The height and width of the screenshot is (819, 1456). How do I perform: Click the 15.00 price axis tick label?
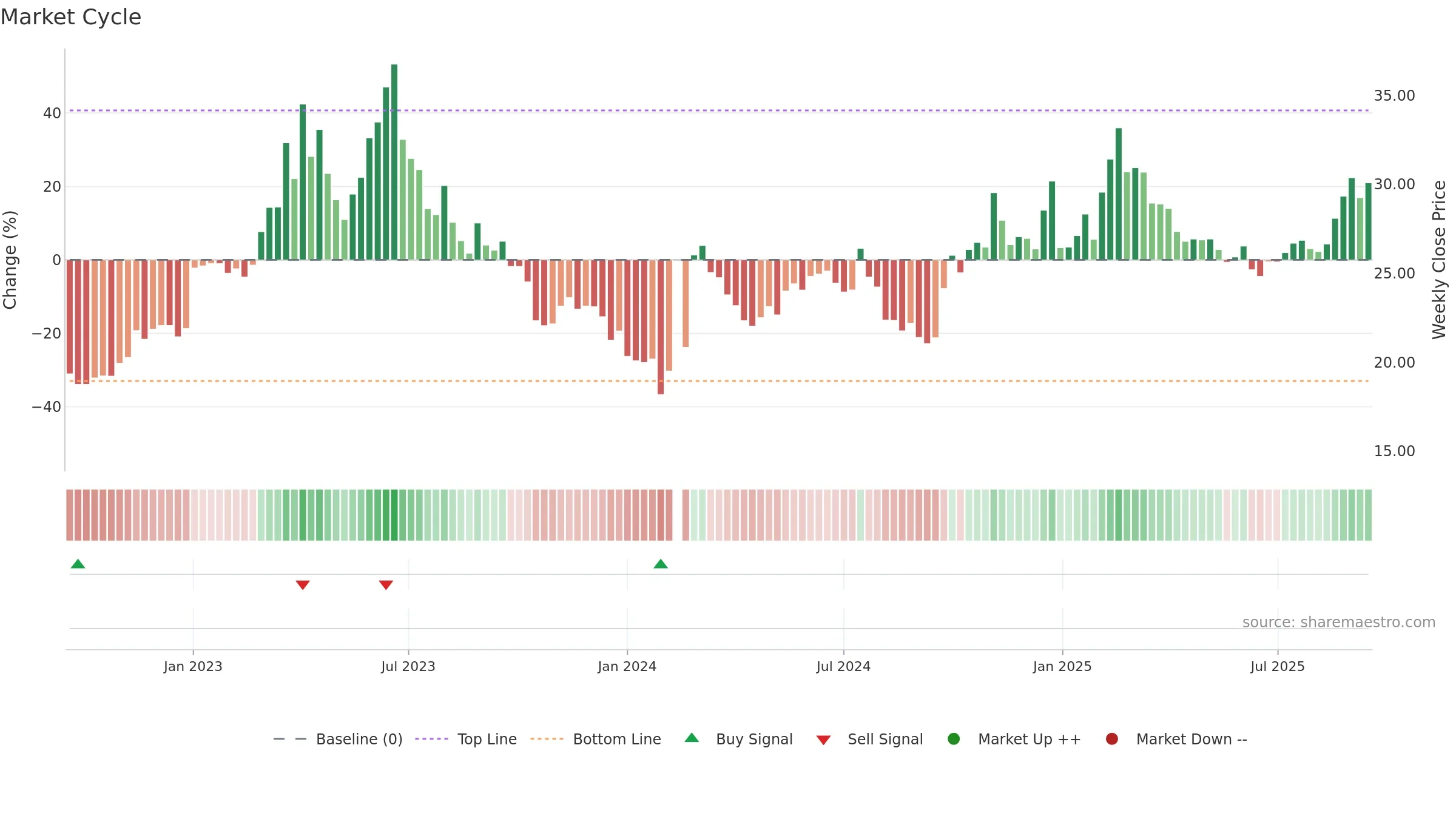(1394, 451)
